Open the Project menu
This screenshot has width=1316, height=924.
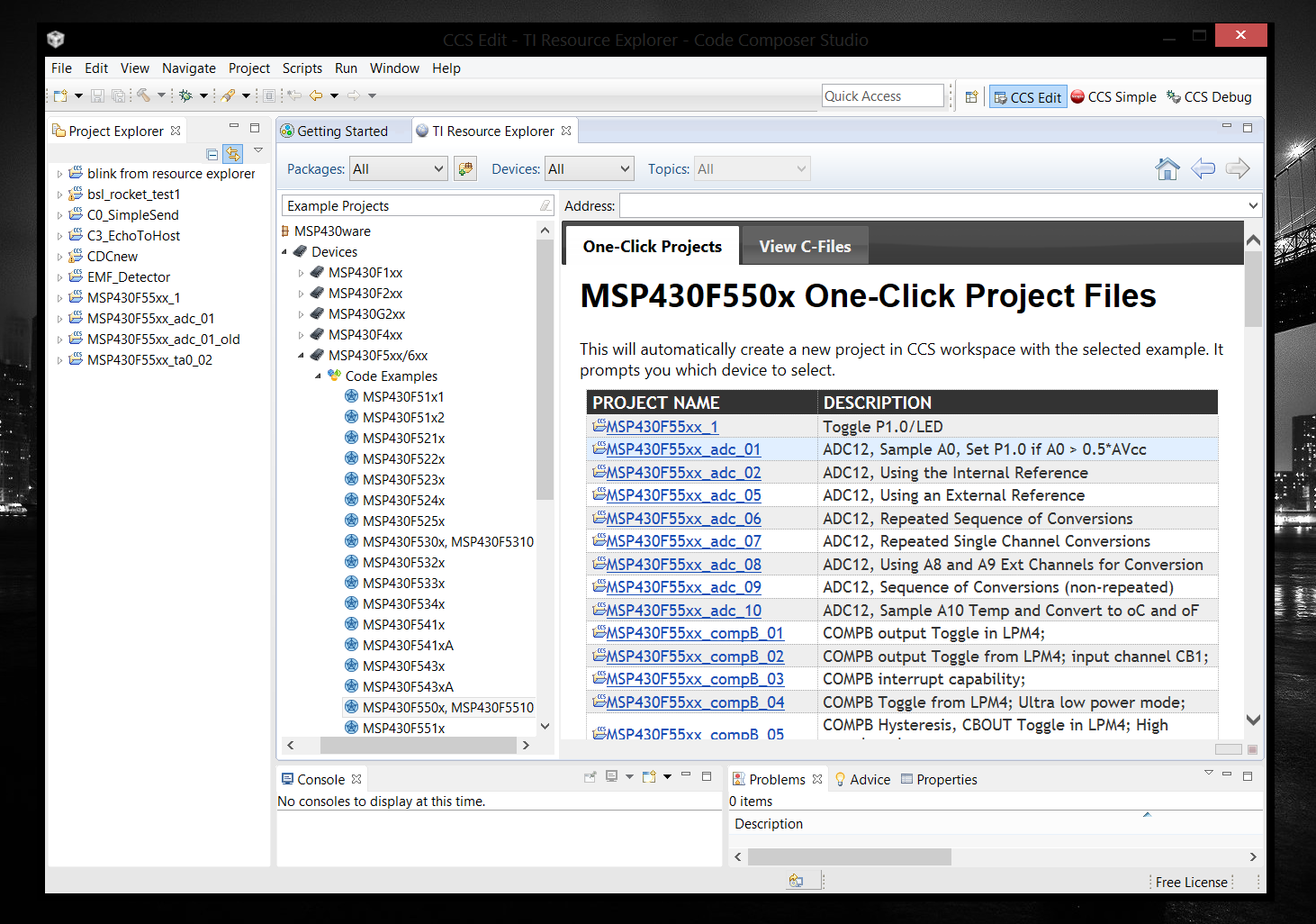coord(248,68)
